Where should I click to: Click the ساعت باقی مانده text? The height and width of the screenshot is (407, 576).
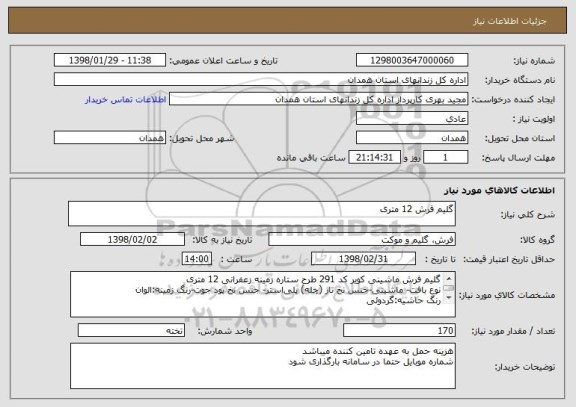[x=311, y=158]
